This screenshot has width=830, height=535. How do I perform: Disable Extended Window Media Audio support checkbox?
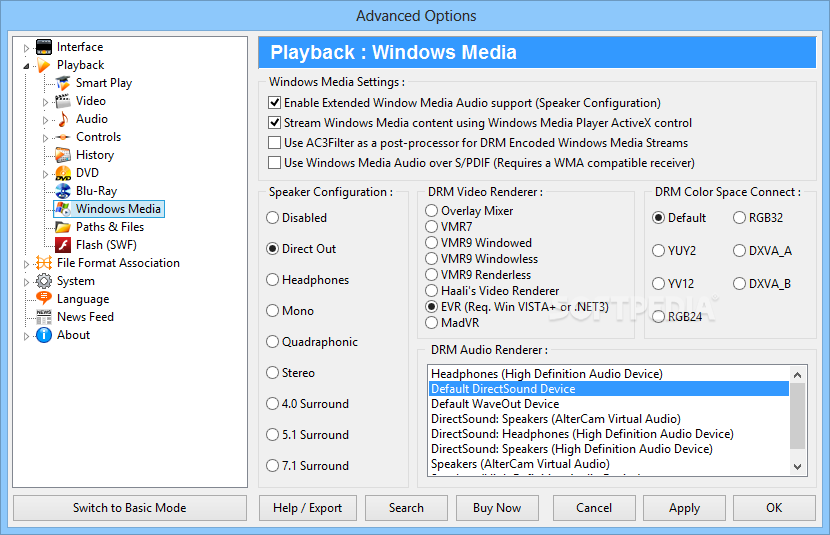tap(274, 103)
